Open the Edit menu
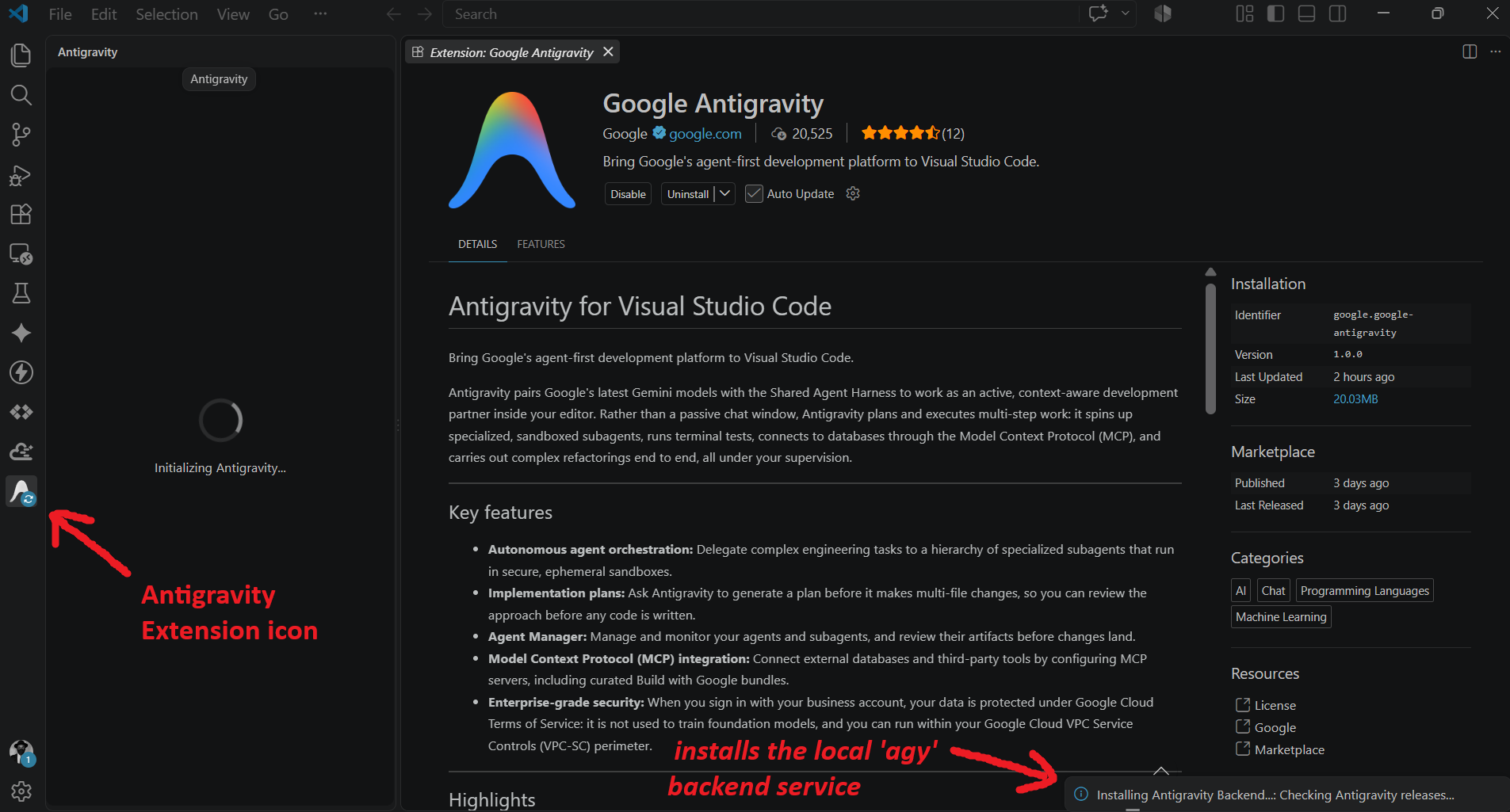The image size is (1510, 812). coord(104,14)
